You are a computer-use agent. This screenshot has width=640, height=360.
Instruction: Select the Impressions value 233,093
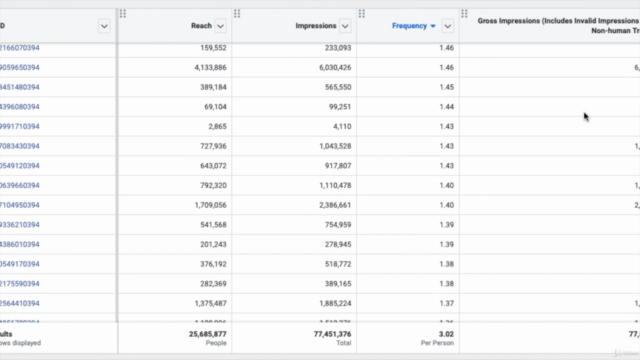click(338, 48)
